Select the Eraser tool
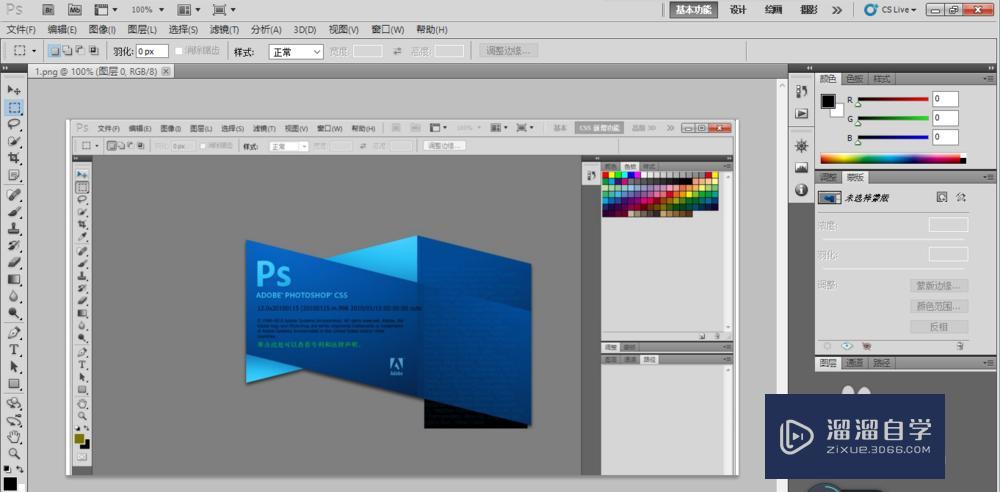This screenshot has height=492, width=1000. tap(14, 262)
